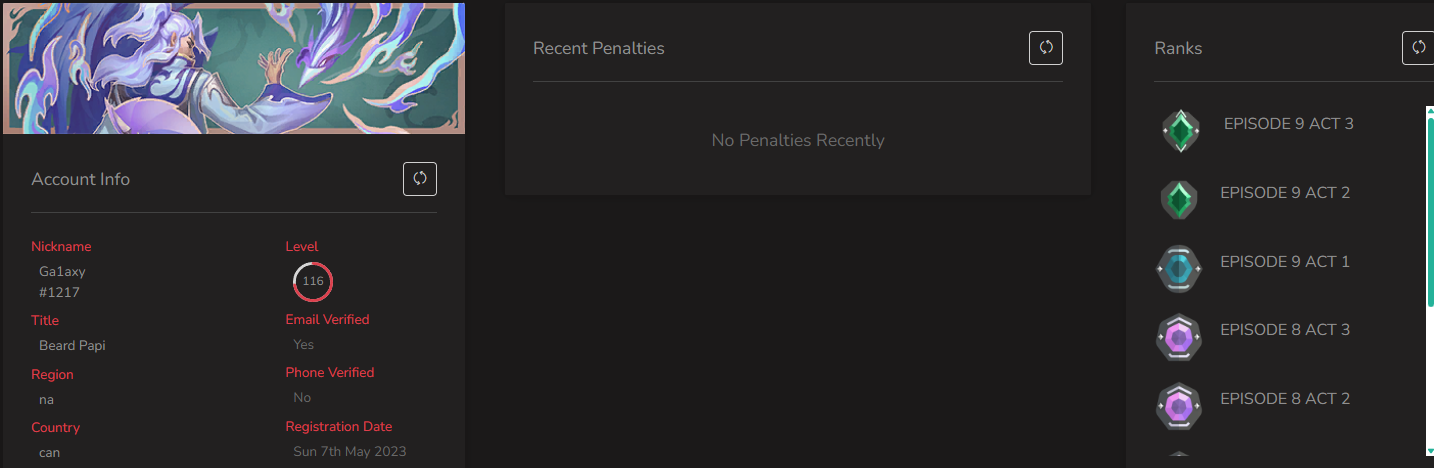Click the Ranks list scrollbar
The height and width of the screenshot is (468, 1434).
(x=1430, y=281)
